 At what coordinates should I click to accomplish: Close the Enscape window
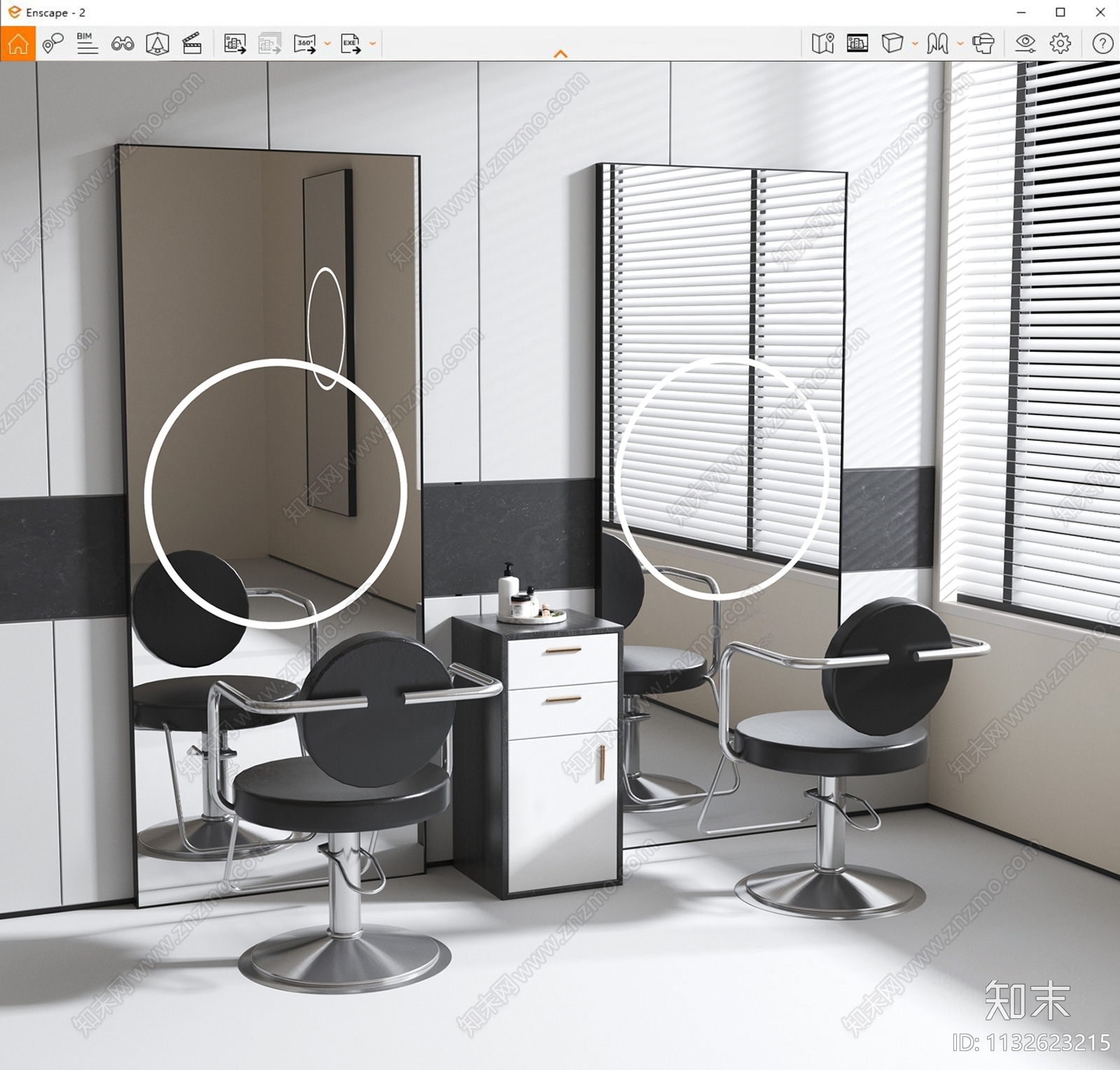pyautogui.click(x=1100, y=13)
